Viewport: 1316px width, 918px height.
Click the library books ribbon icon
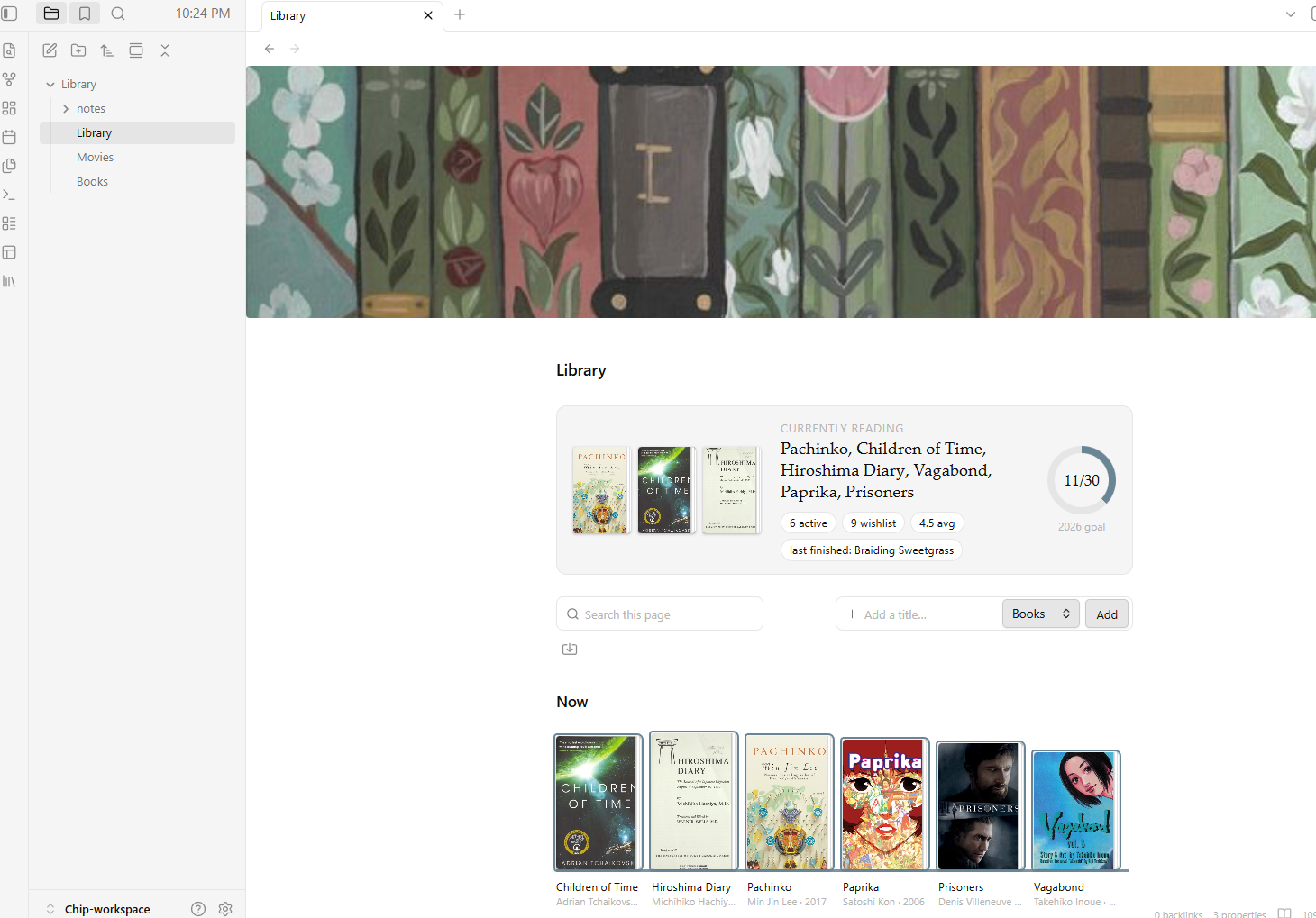pos(9,281)
